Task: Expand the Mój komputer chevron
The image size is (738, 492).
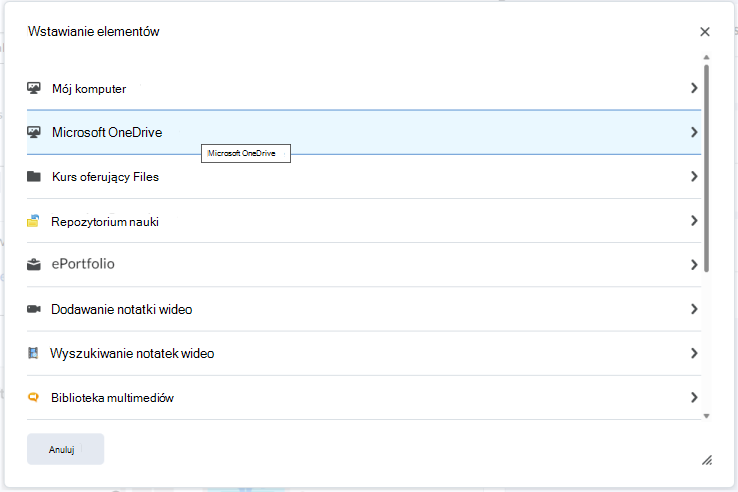Action: click(x=694, y=88)
